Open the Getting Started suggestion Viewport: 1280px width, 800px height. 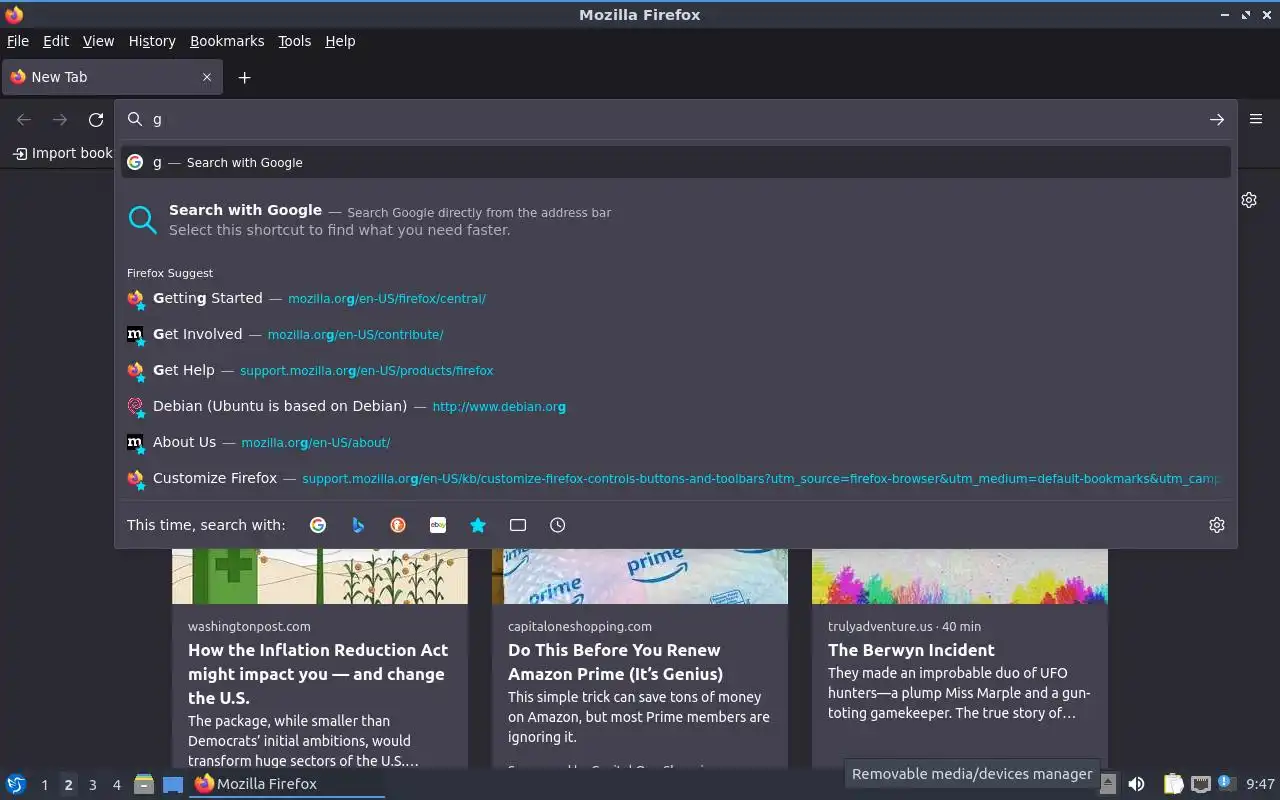(676, 298)
